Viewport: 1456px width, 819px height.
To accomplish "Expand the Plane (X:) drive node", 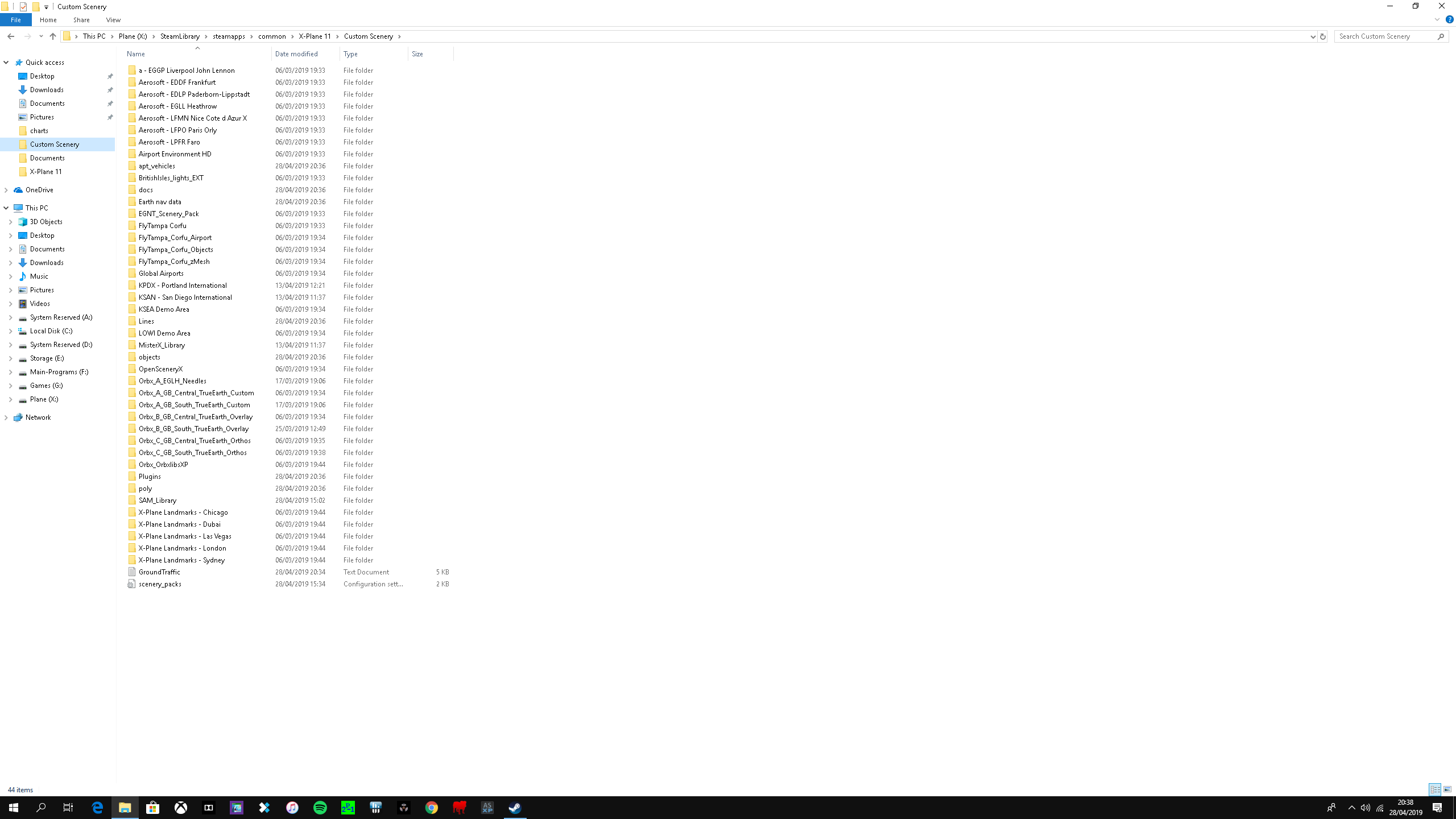I will [10, 399].
